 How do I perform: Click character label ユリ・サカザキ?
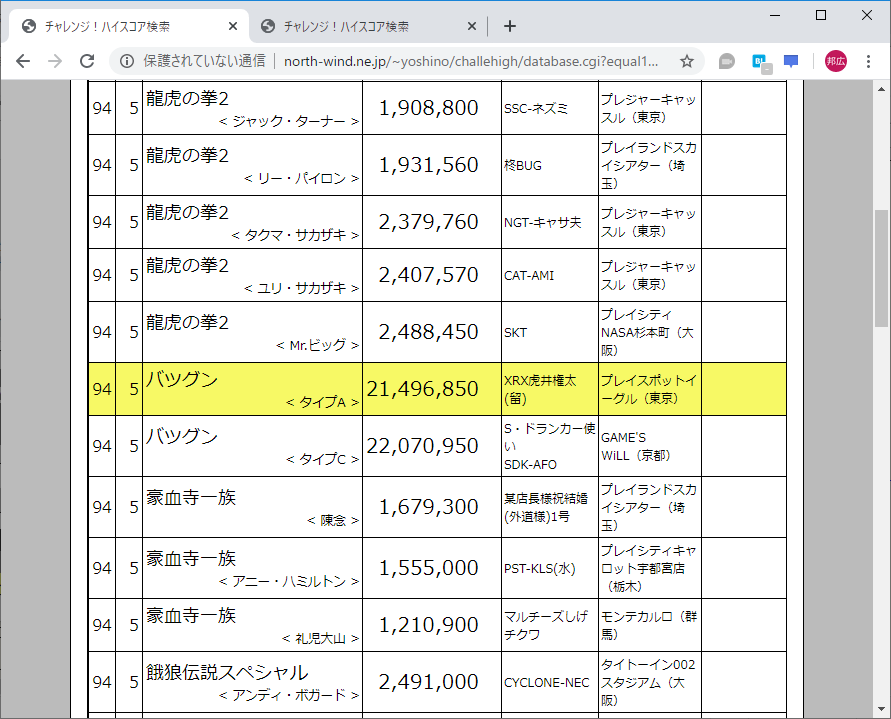coord(301,288)
